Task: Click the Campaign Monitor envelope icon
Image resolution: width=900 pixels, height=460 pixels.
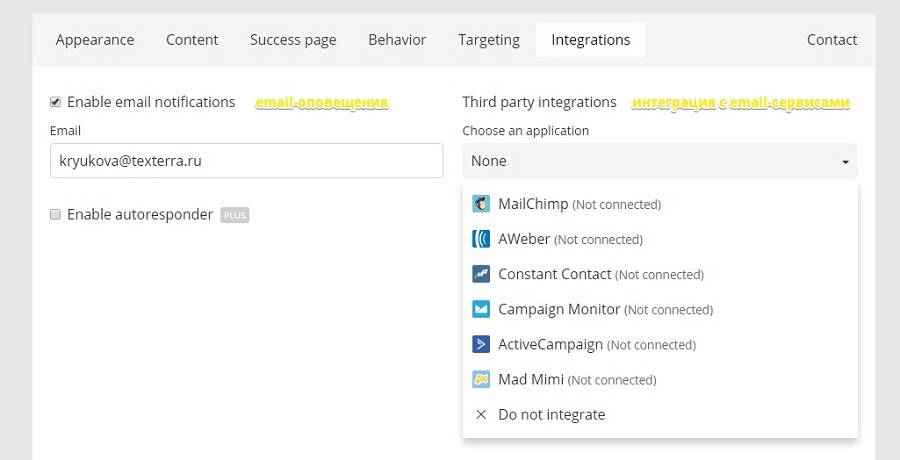Action: (481, 309)
